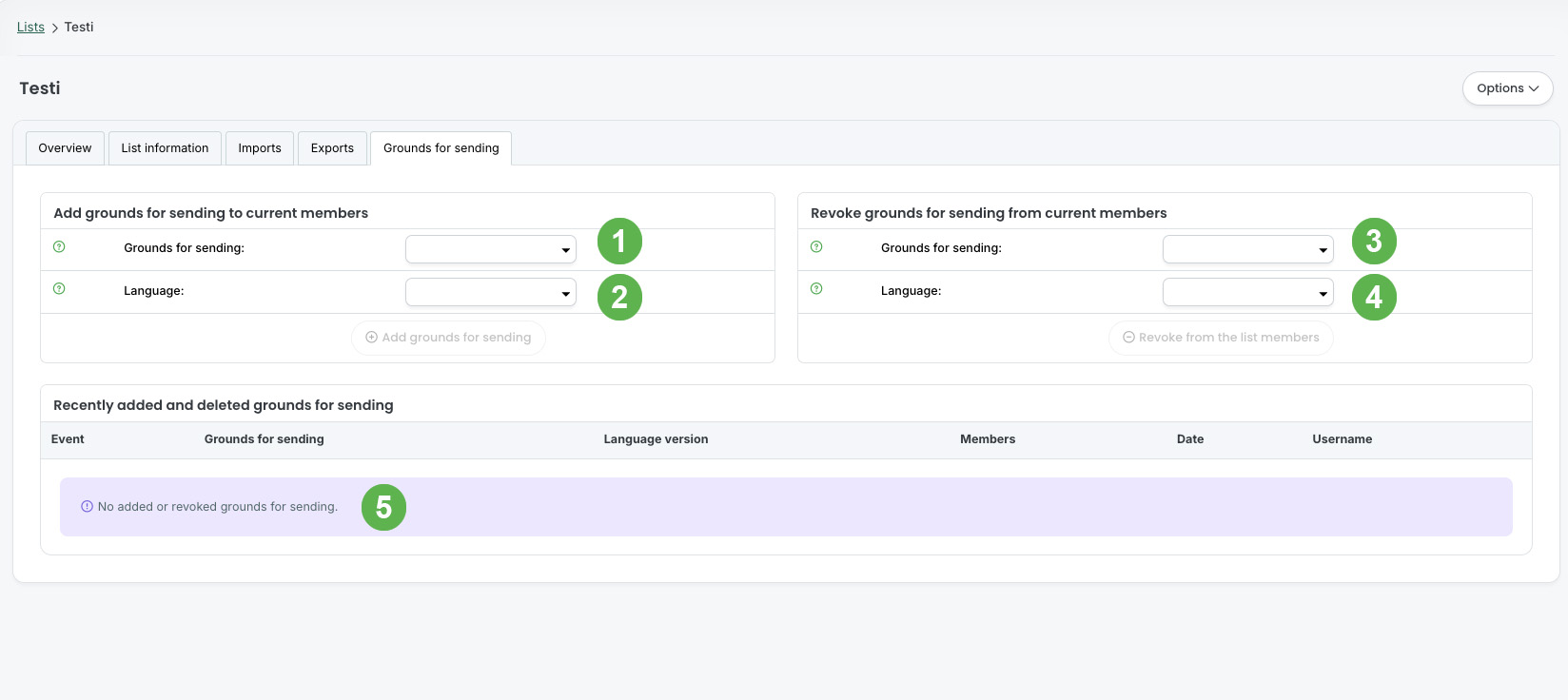This screenshot has height=700, width=1568.
Task: Expand the Options menu
Action: pos(1507,88)
